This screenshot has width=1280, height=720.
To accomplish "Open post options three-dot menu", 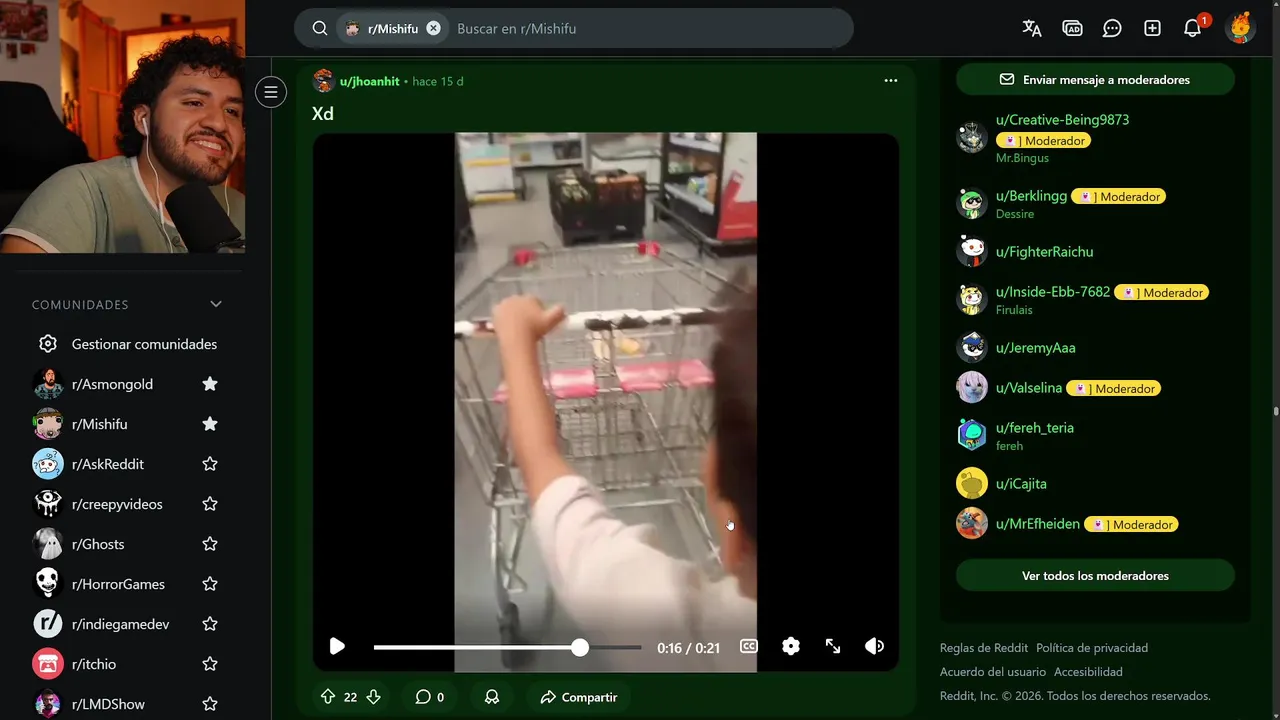I will click(x=891, y=81).
